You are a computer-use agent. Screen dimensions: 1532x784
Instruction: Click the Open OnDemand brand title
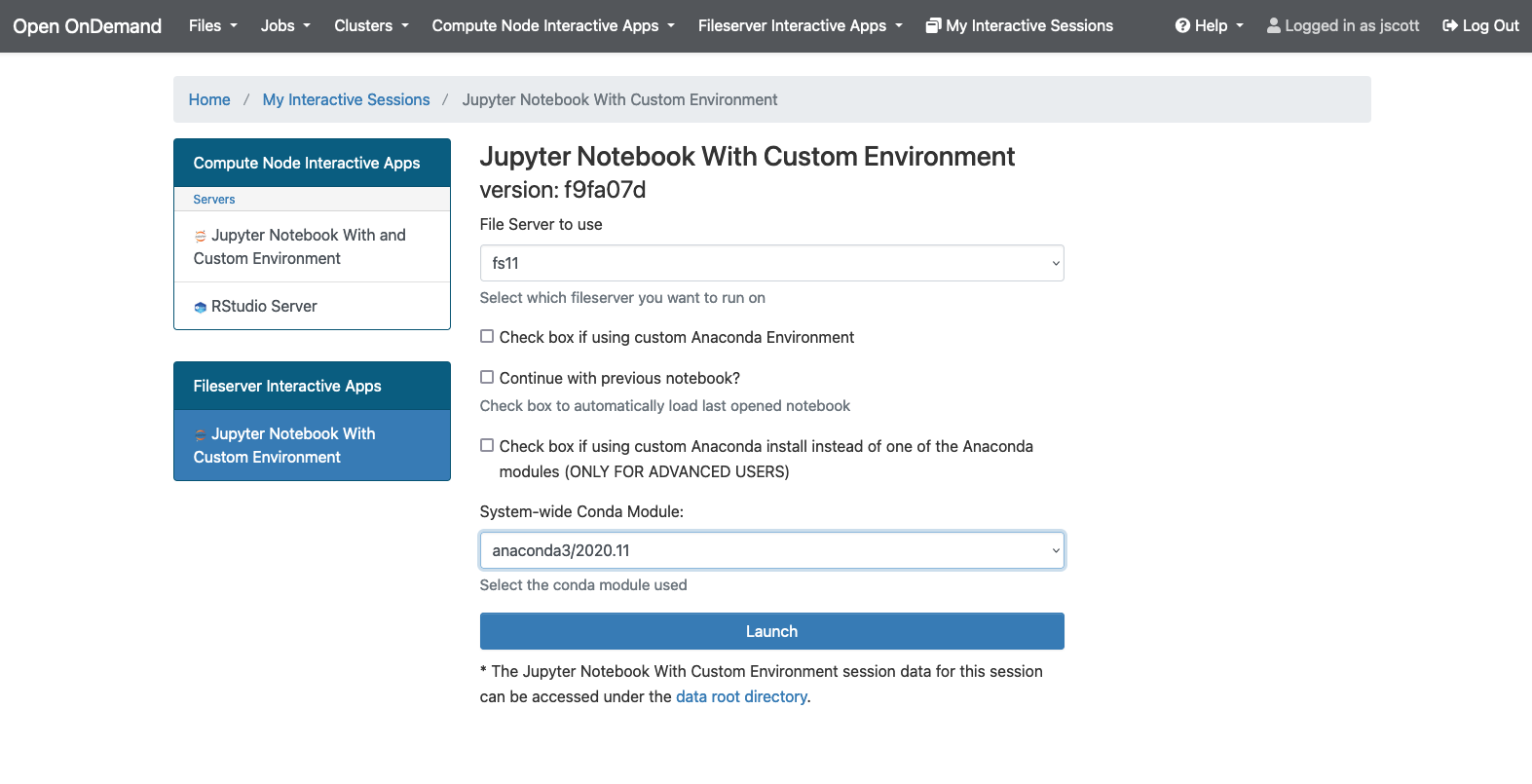[x=88, y=26]
